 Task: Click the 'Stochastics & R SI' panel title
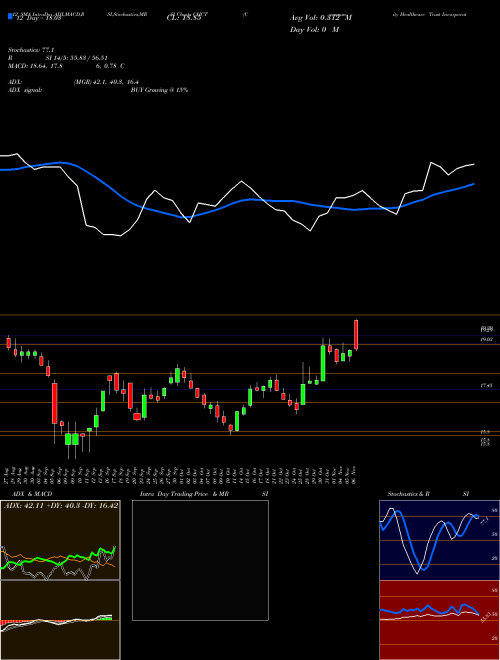point(428,494)
